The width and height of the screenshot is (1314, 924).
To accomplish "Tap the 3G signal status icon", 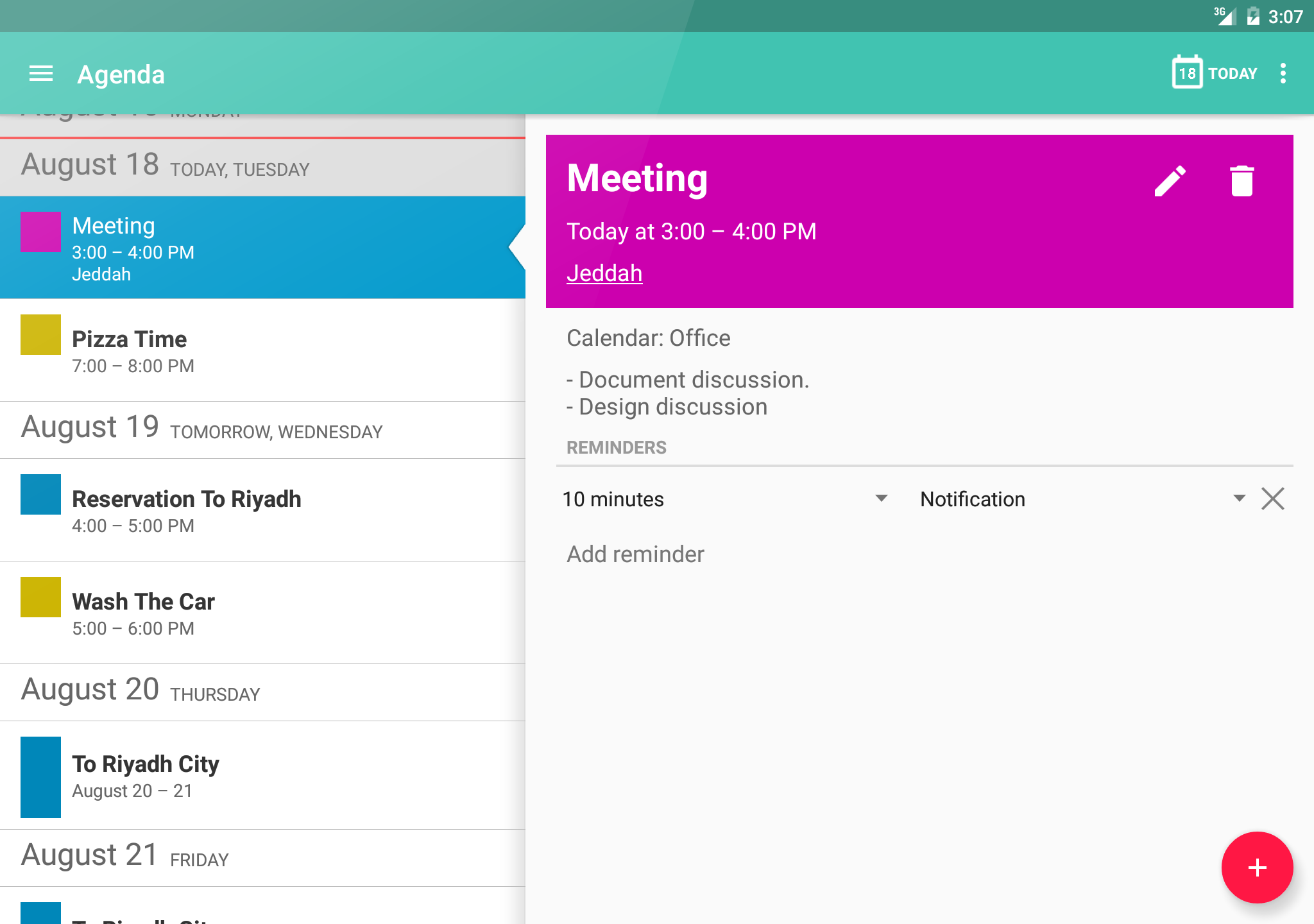I will coord(1224,16).
